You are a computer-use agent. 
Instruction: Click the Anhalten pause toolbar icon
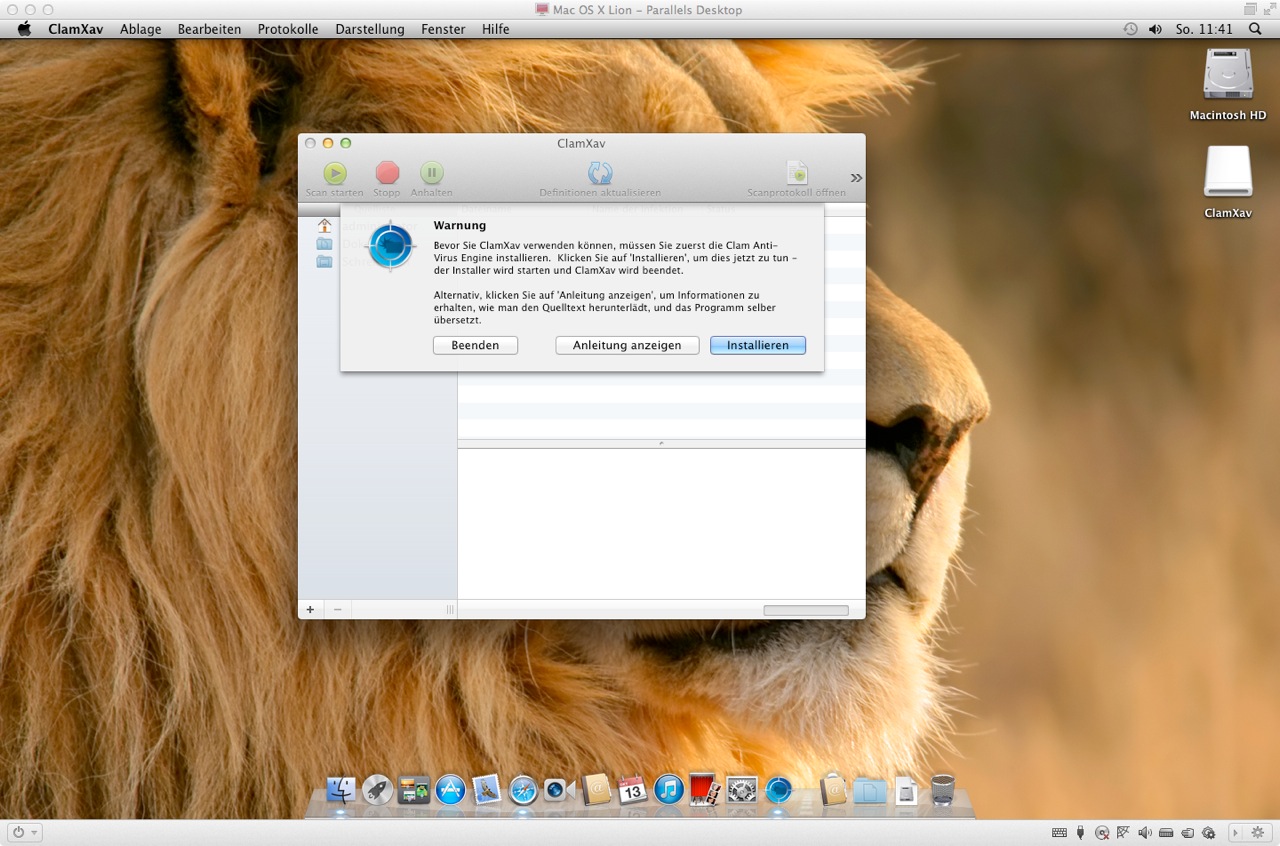coord(431,173)
